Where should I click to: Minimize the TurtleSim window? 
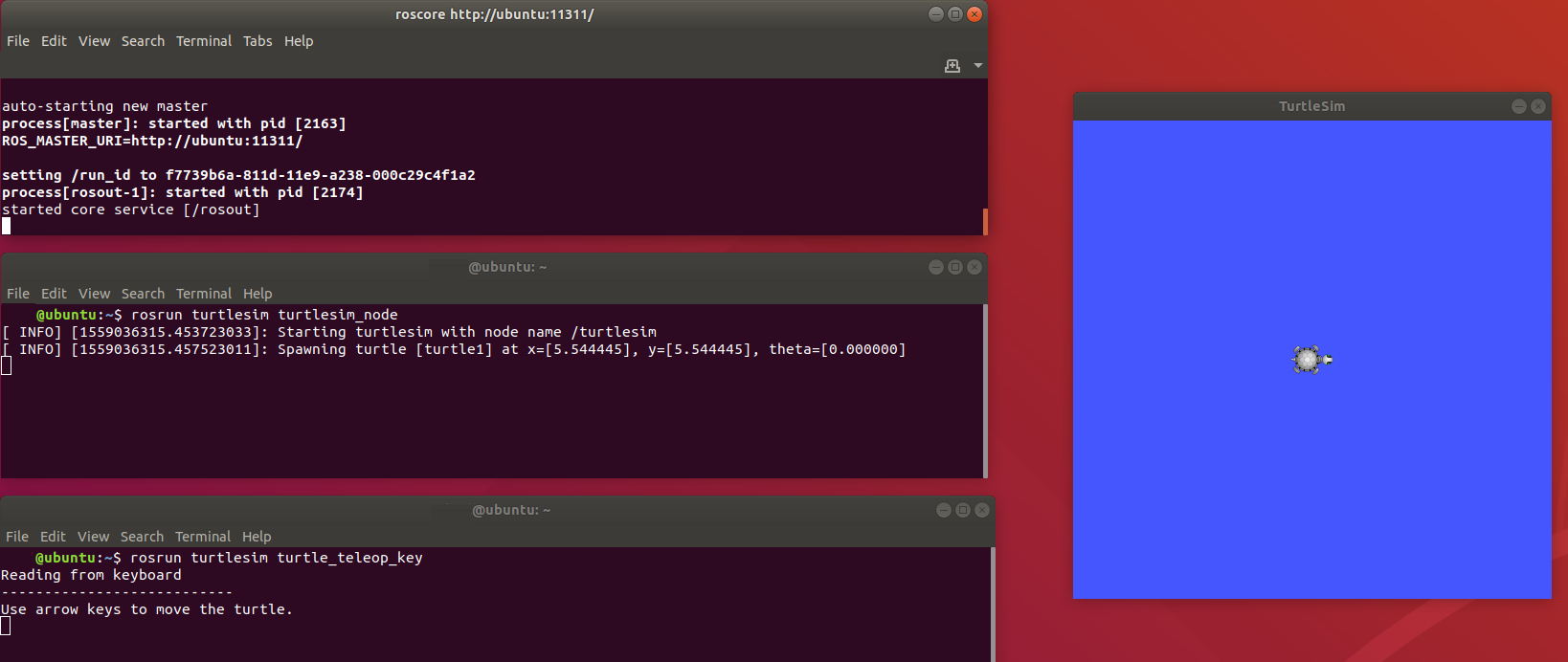pyautogui.click(x=1519, y=106)
